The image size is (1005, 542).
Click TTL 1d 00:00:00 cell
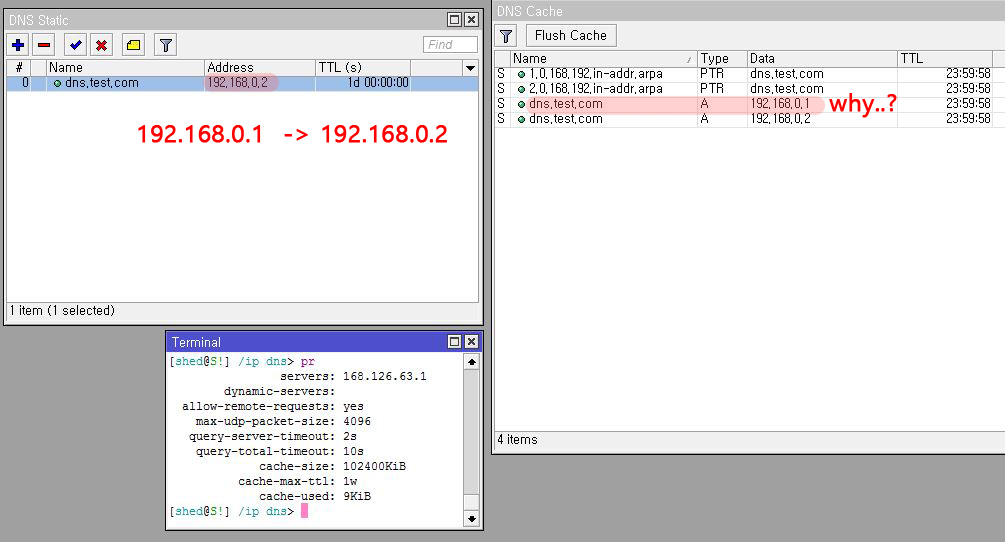point(378,83)
